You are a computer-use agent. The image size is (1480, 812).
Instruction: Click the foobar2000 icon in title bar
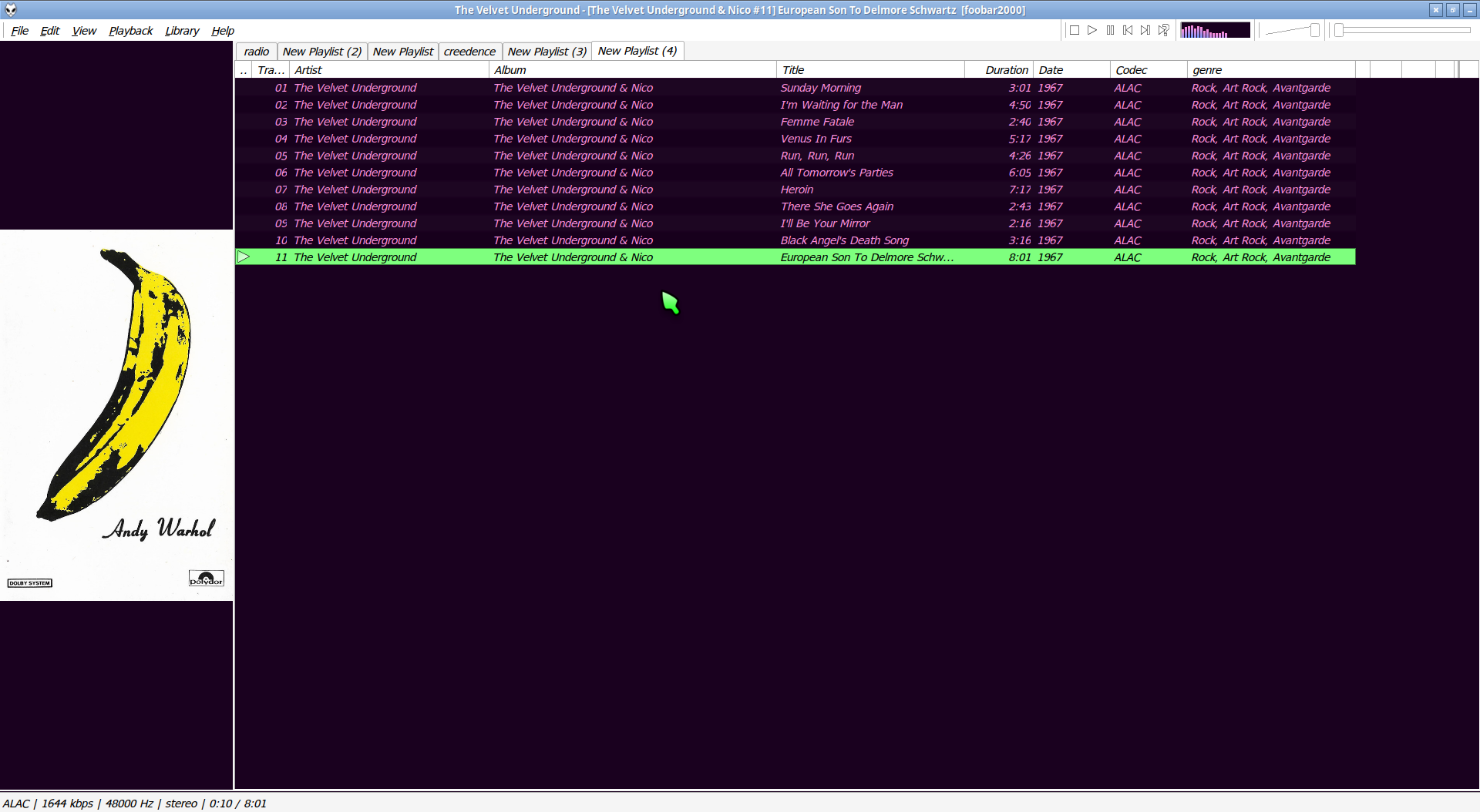click(x=11, y=10)
